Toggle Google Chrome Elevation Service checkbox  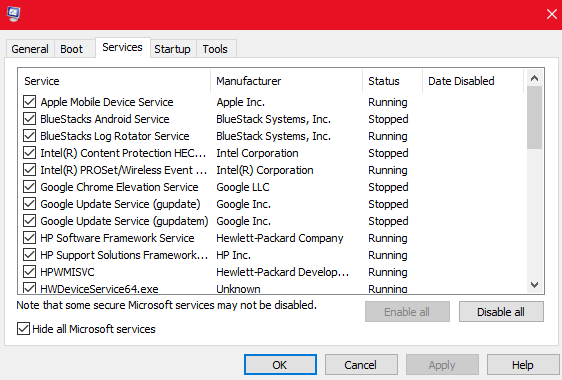pyautogui.click(x=29, y=187)
